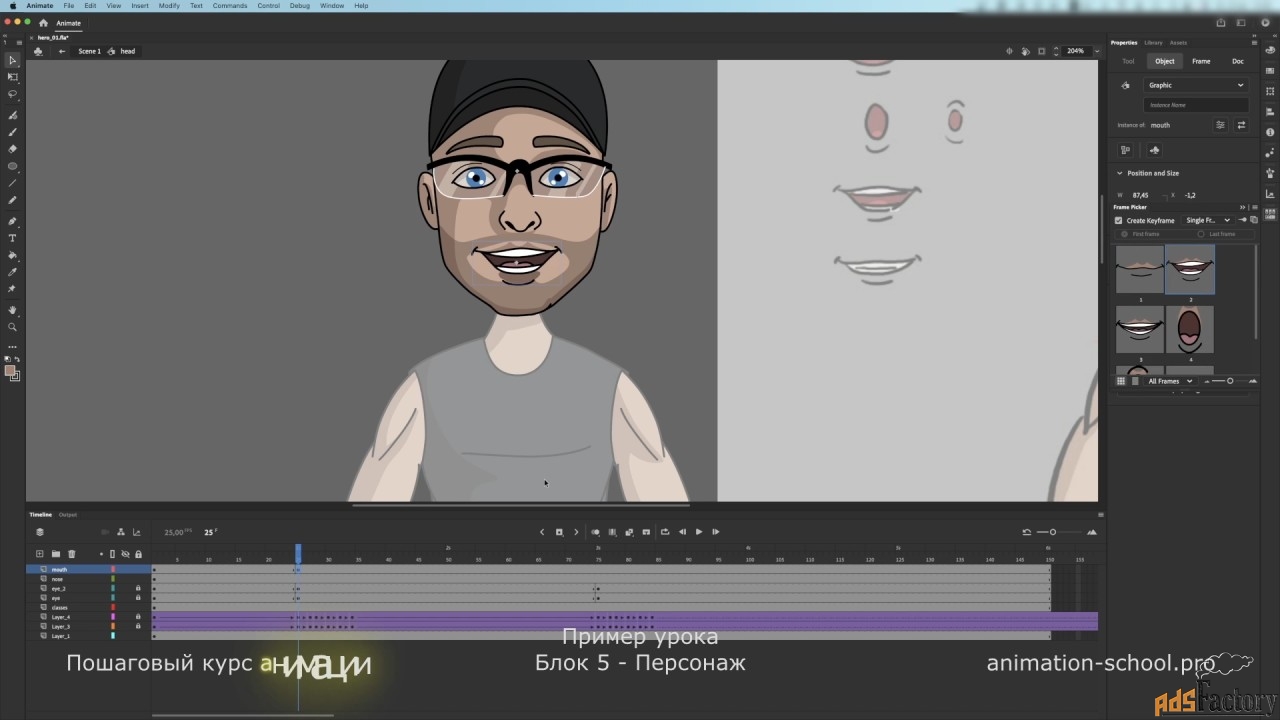1280x720 pixels.
Task: Select the First frame radio option
Action: [x=1124, y=234]
